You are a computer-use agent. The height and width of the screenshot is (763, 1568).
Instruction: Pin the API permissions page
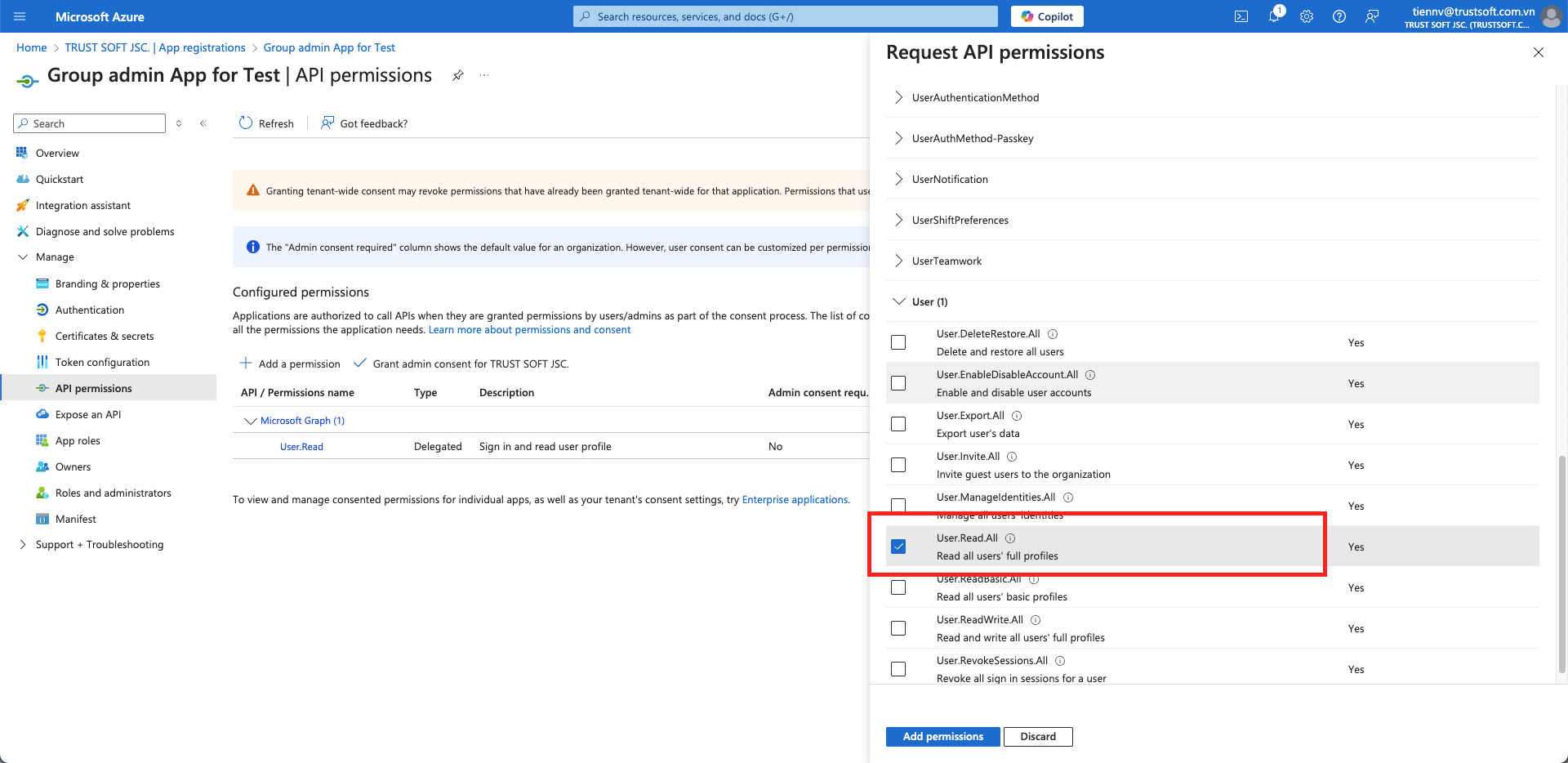coord(458,75)
